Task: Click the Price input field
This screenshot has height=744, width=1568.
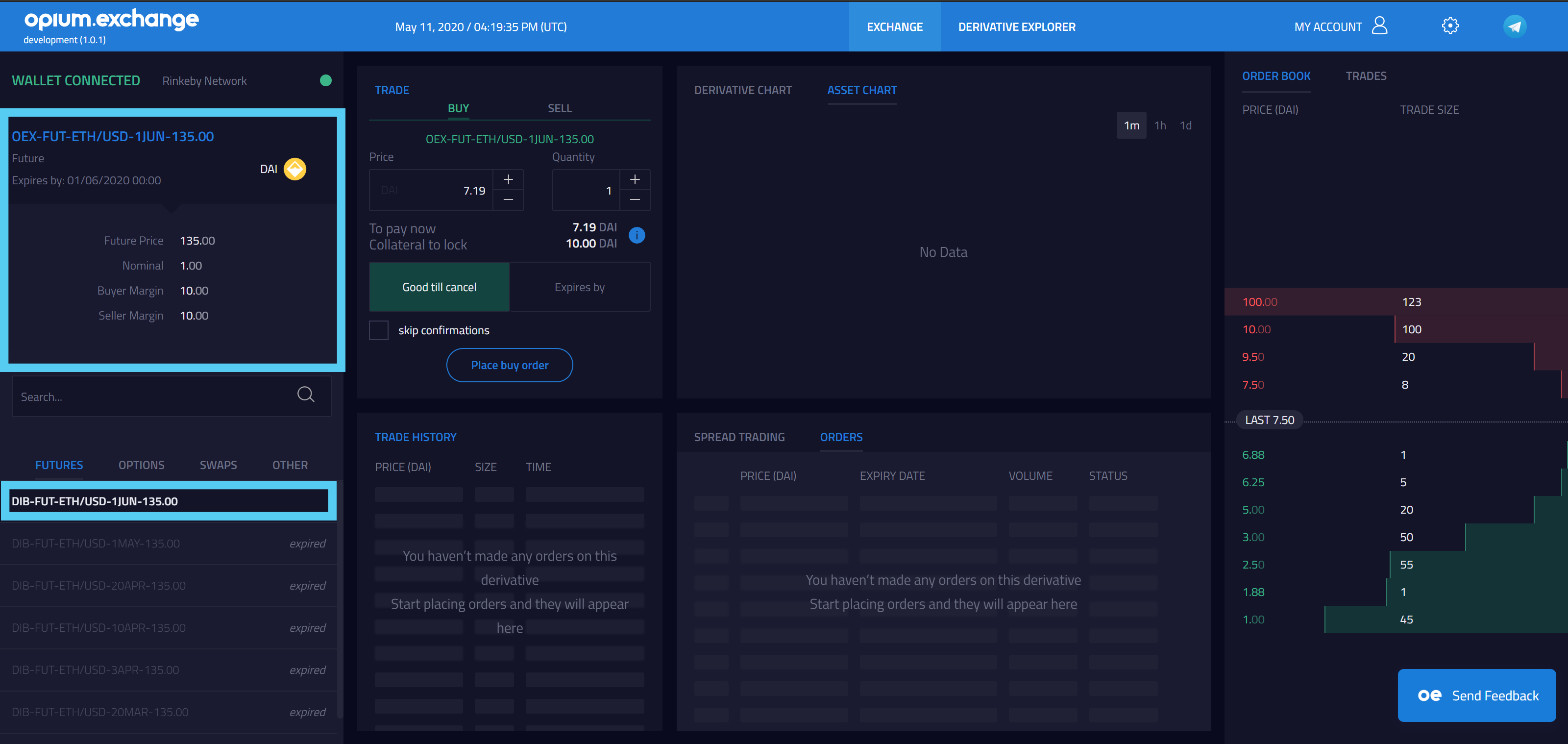Action: (431, 191)
